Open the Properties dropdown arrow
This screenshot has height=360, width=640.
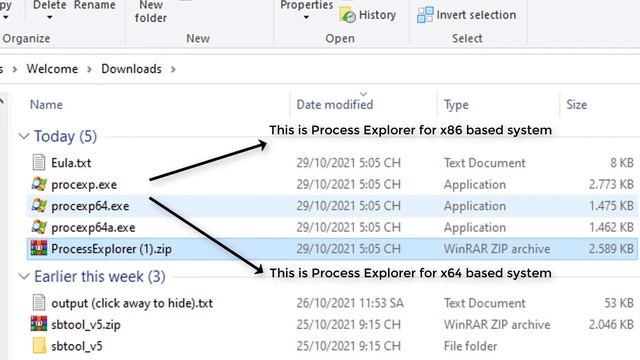tap(306, 18)
